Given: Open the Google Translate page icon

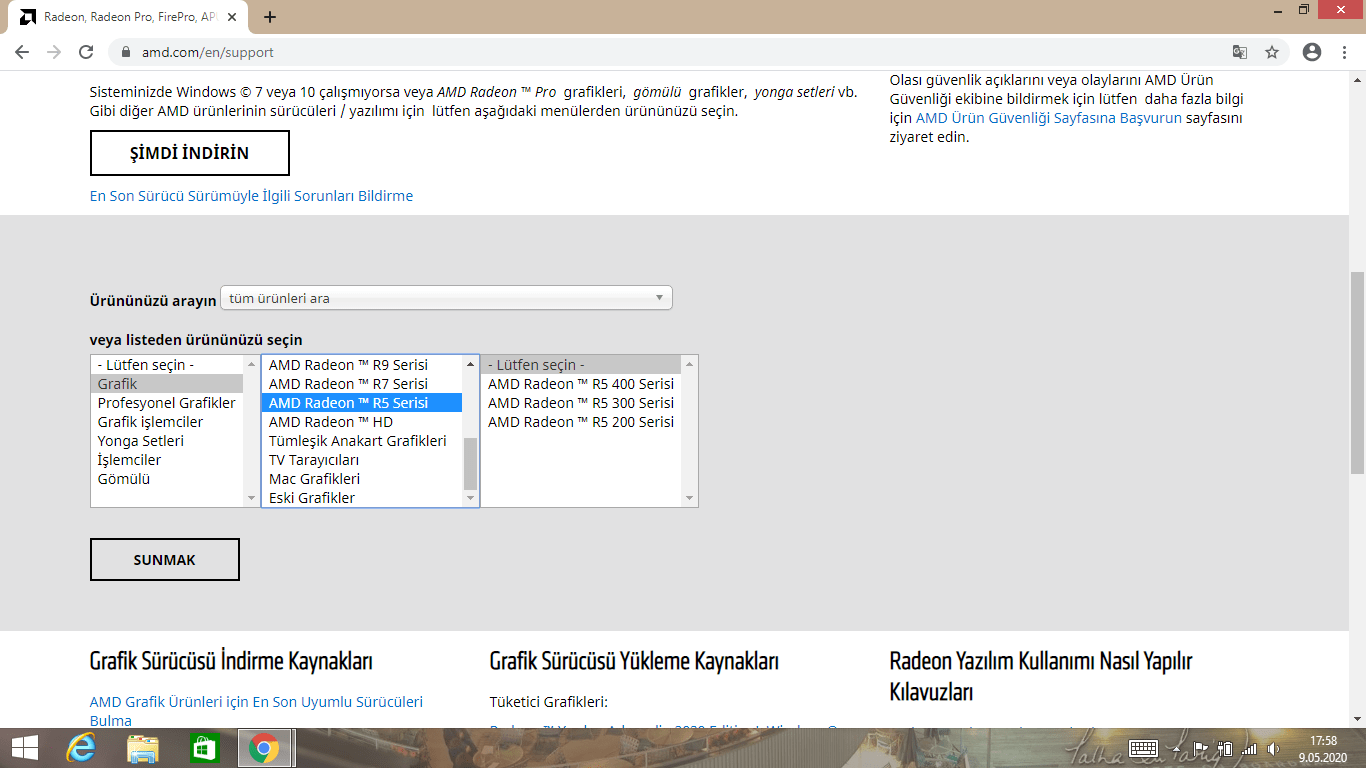Looking at the screenshot, I should pyautogui.click(x=1240, y=52).
